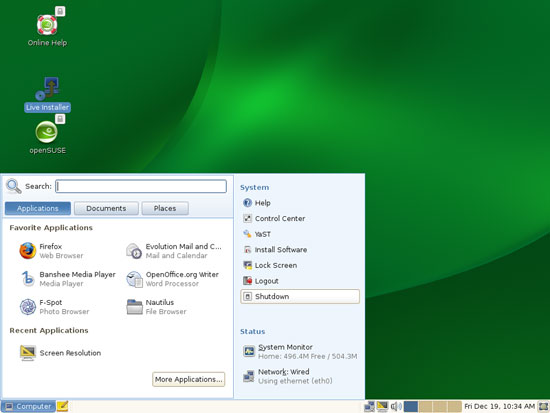The width and height of the screenshot is (550, 413).
Task: Open the Screen Resolution recent application
Action: click(60, 353)
